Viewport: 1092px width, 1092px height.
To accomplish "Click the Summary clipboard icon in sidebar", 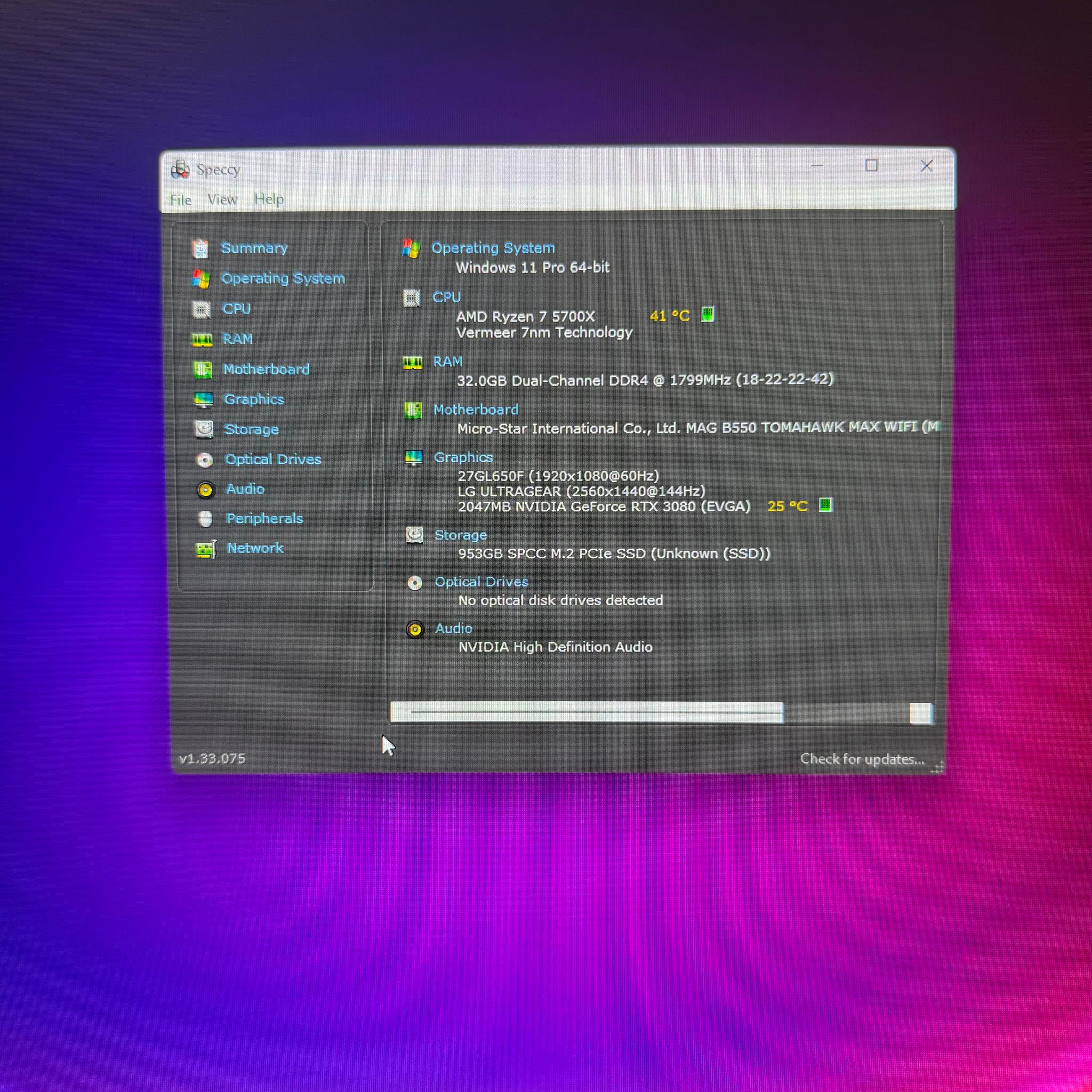I will pyautogui.click(x=200, y=248).
